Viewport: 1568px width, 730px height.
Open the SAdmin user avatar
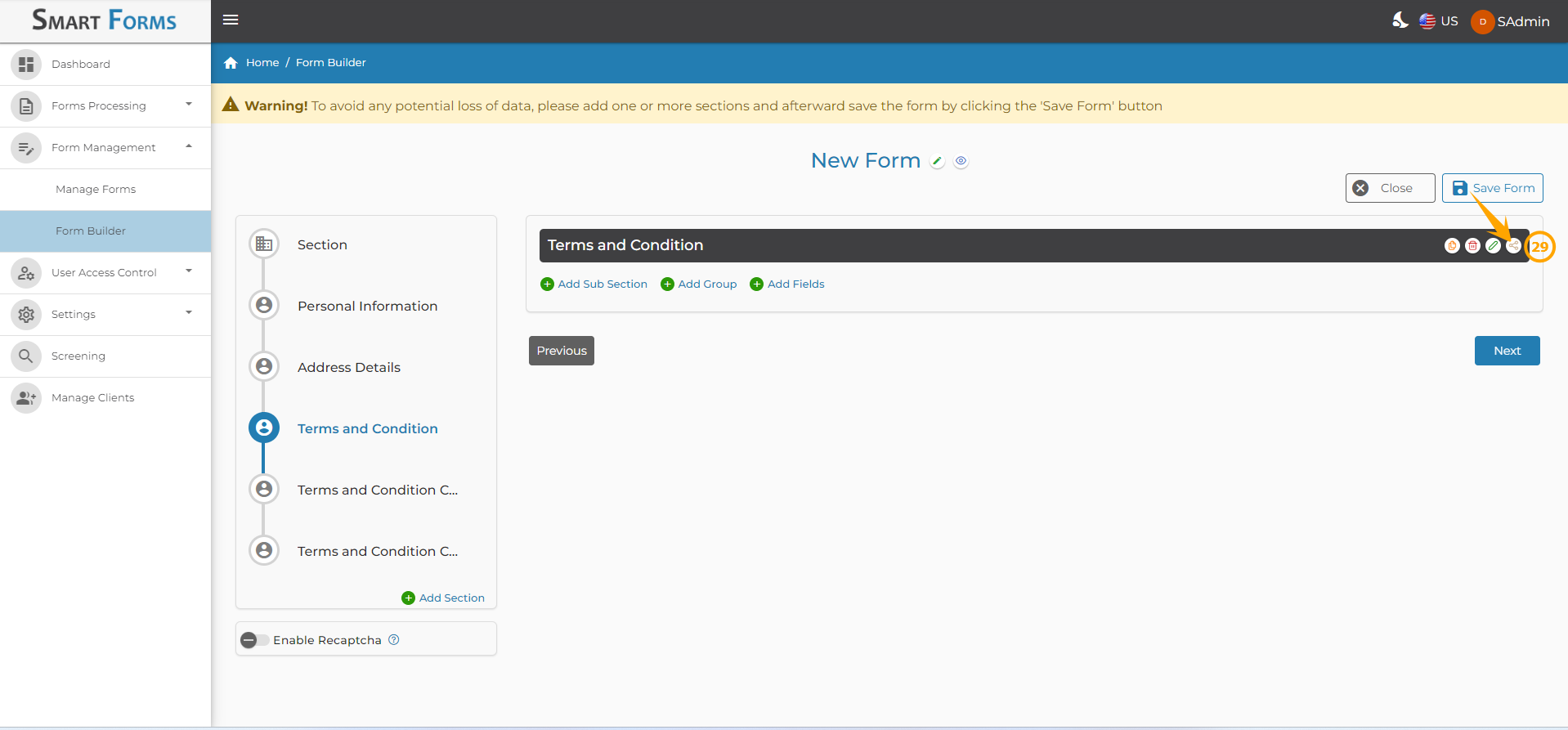[x=1482, y=21]
